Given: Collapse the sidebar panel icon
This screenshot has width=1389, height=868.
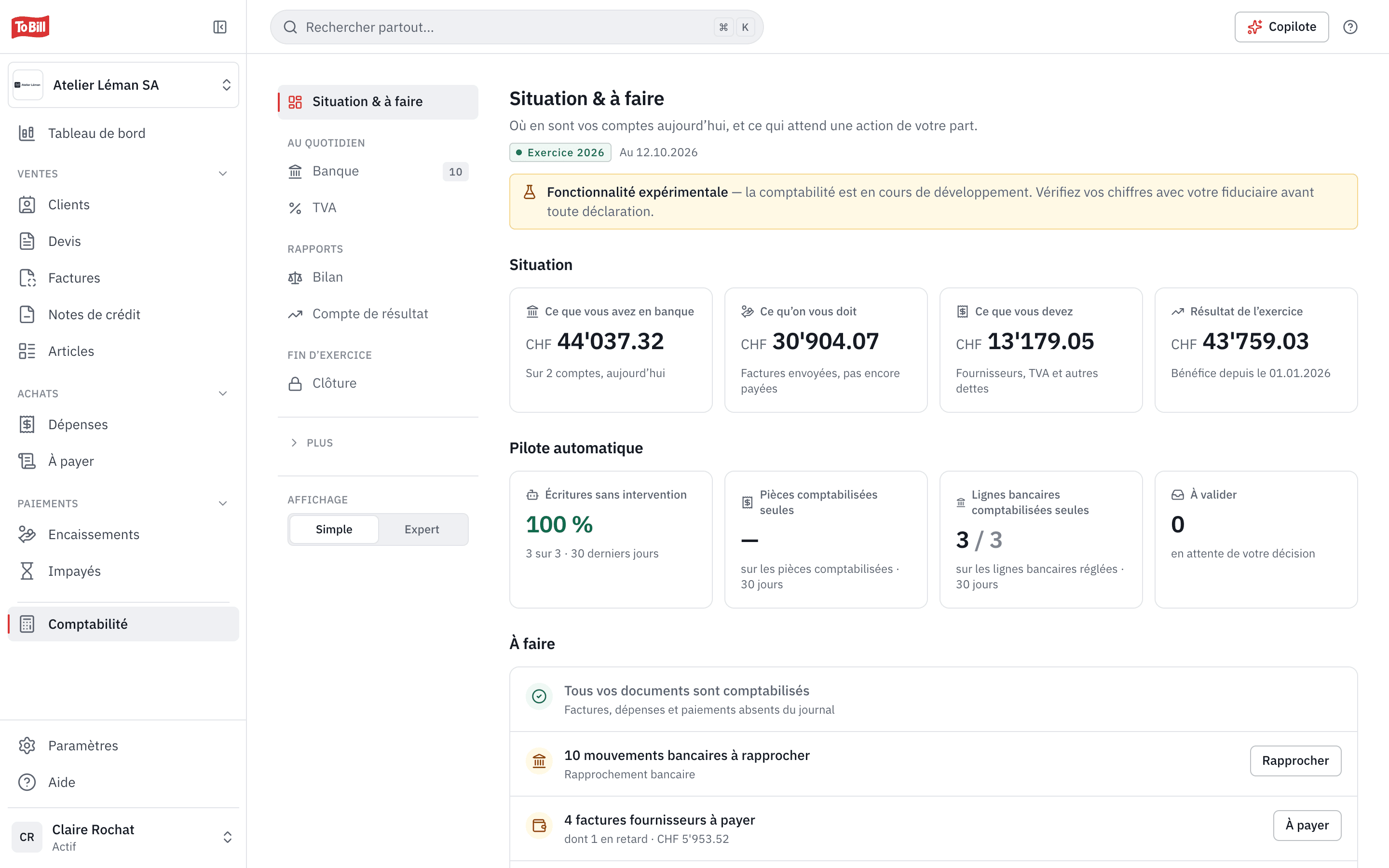Looking at the screenshot, I should pos(220,27).
